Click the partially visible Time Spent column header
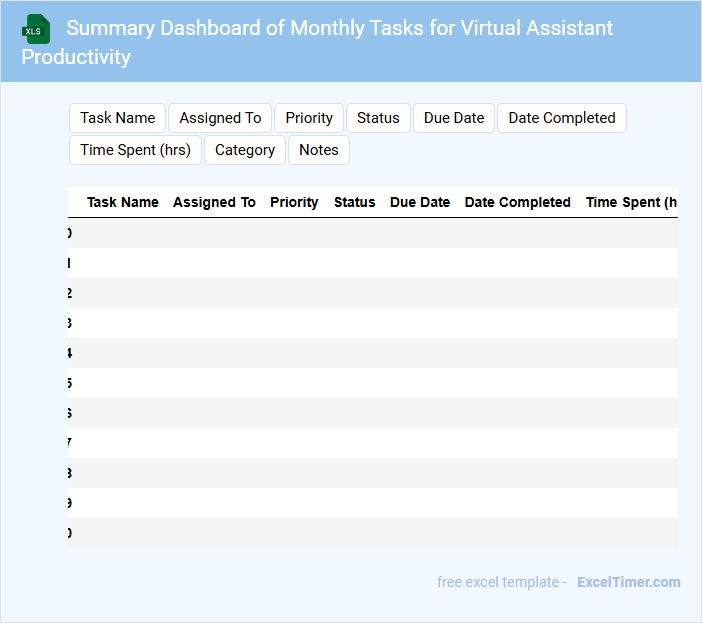This screenshot has height=623, width=702. [x=631, y=202]
